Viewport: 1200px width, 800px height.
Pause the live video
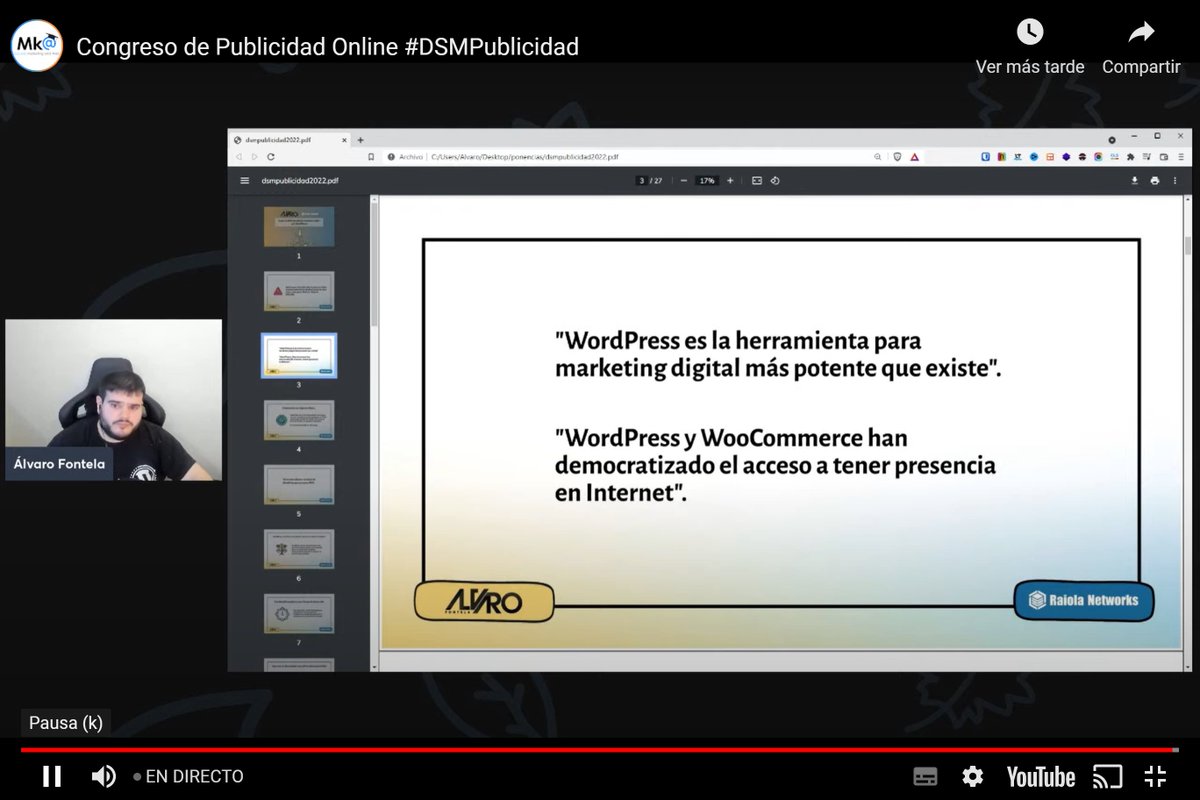(x=52, y=776)
